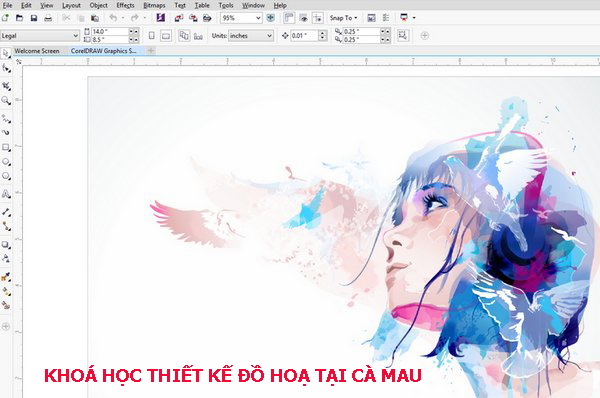The image size is (600, 398).
Task: Select the Polygon tool
Action: point(6,176)
